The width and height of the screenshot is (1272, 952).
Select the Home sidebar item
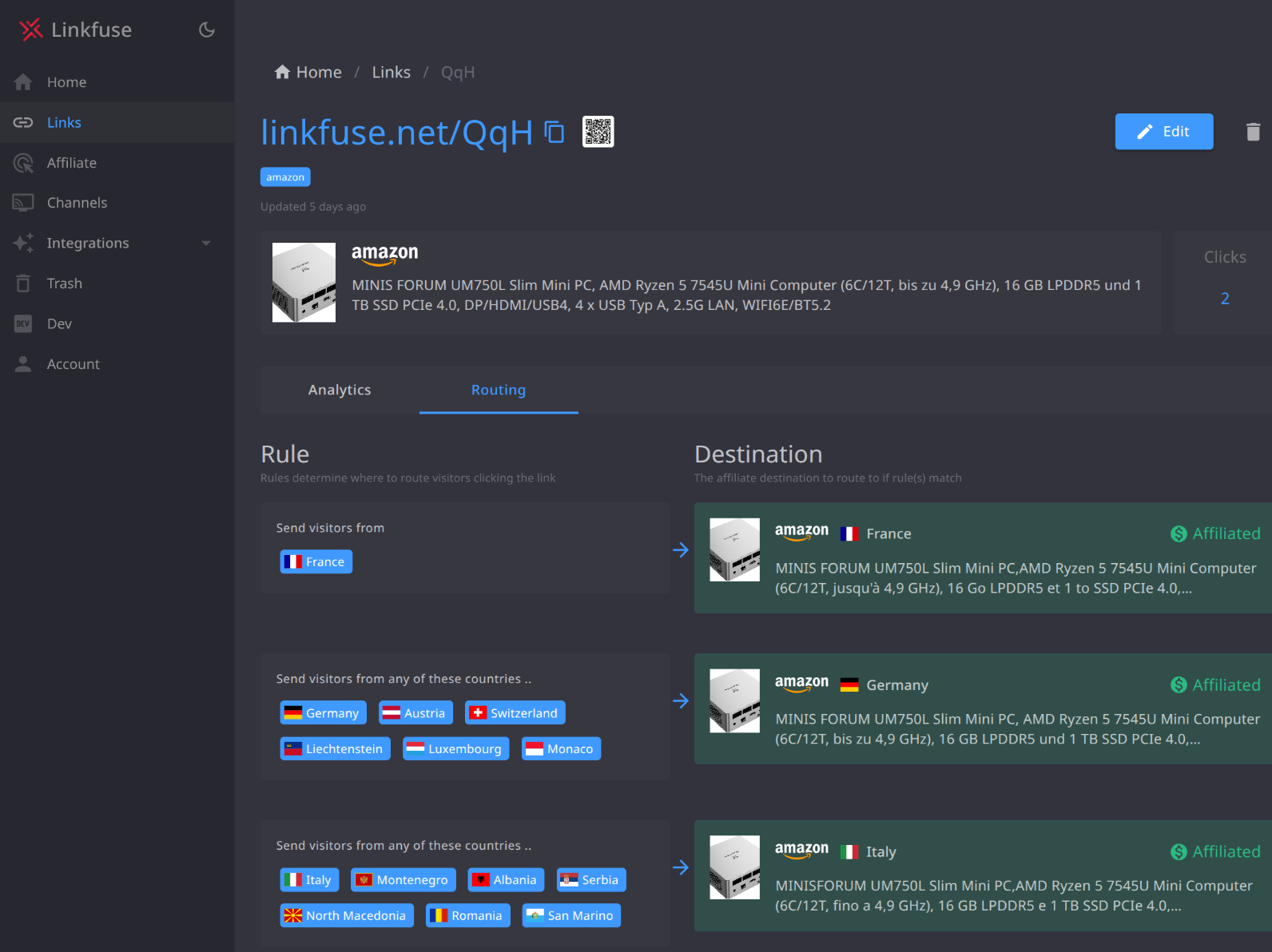pos(66,82)
